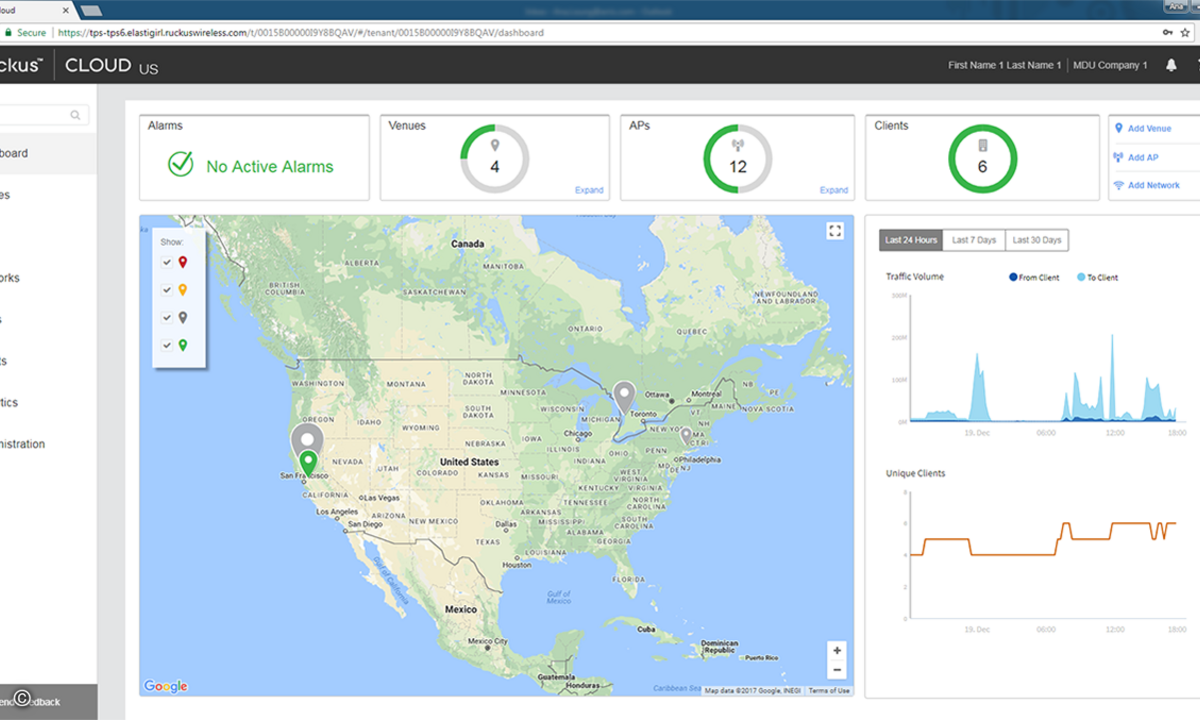Click the Add Network link
Viewport: 1200px width, 720px height.
(1154, 185)
